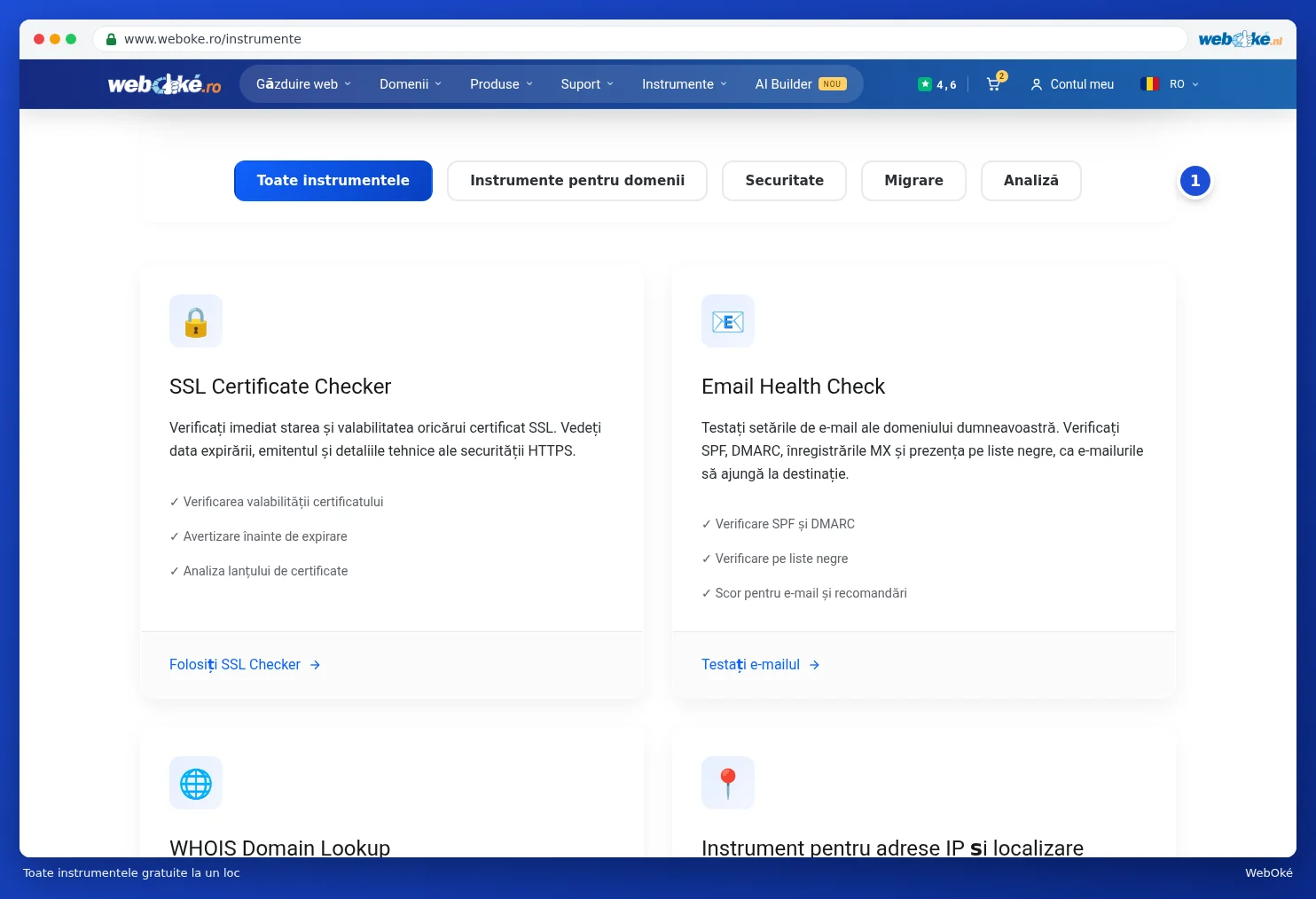Click the Romanian flag icon
Screen dimensions: 1316x899
pyautogui.click(x=1150, y=84)
